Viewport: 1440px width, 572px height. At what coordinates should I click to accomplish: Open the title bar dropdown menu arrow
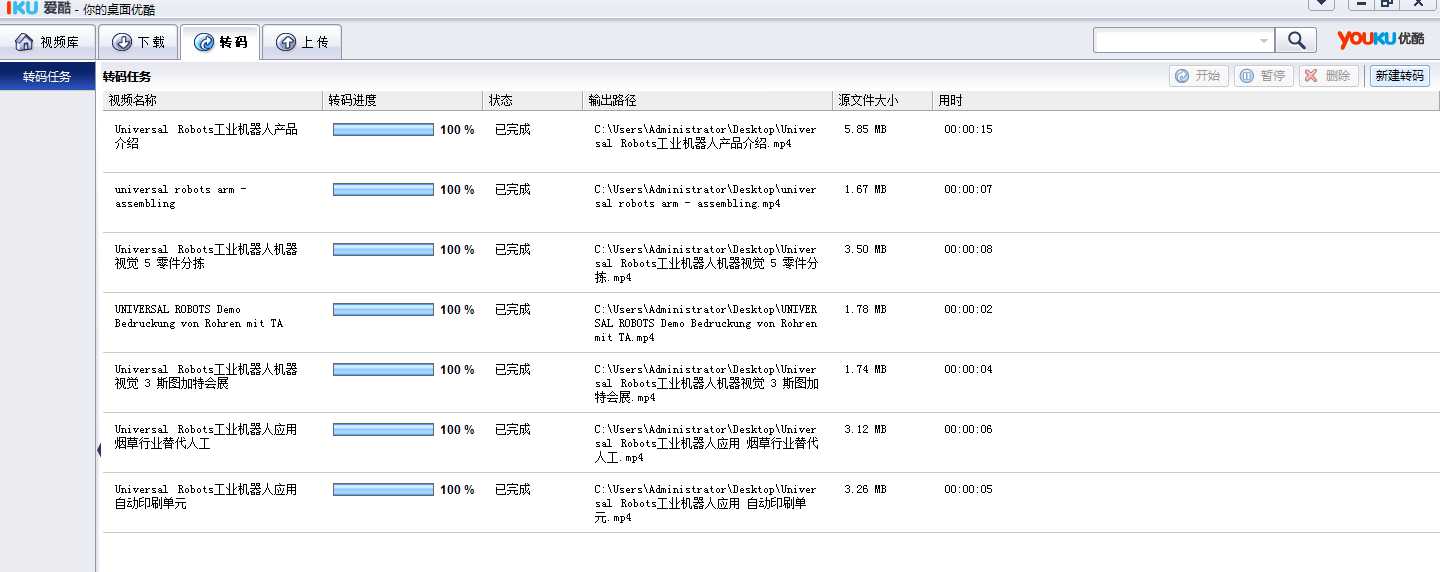(x=1321, y=4)
